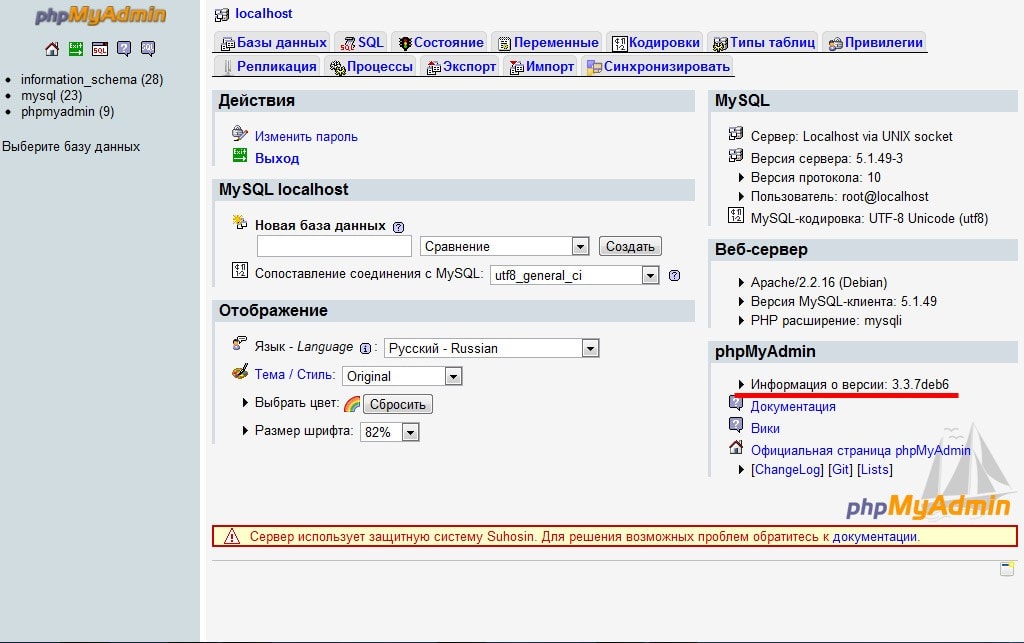This screenshot has width=1024, height=643.
Task: Select the mysql (23) database
Action: (x=52, y=95)
